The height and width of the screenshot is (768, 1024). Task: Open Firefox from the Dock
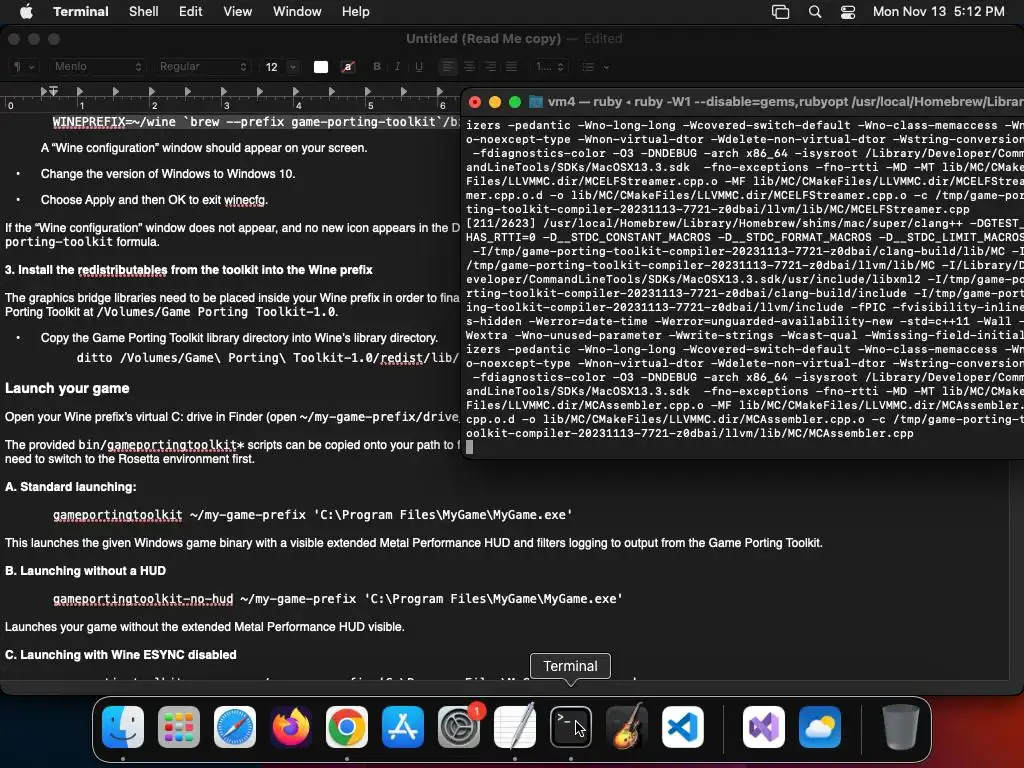[291, 727]
